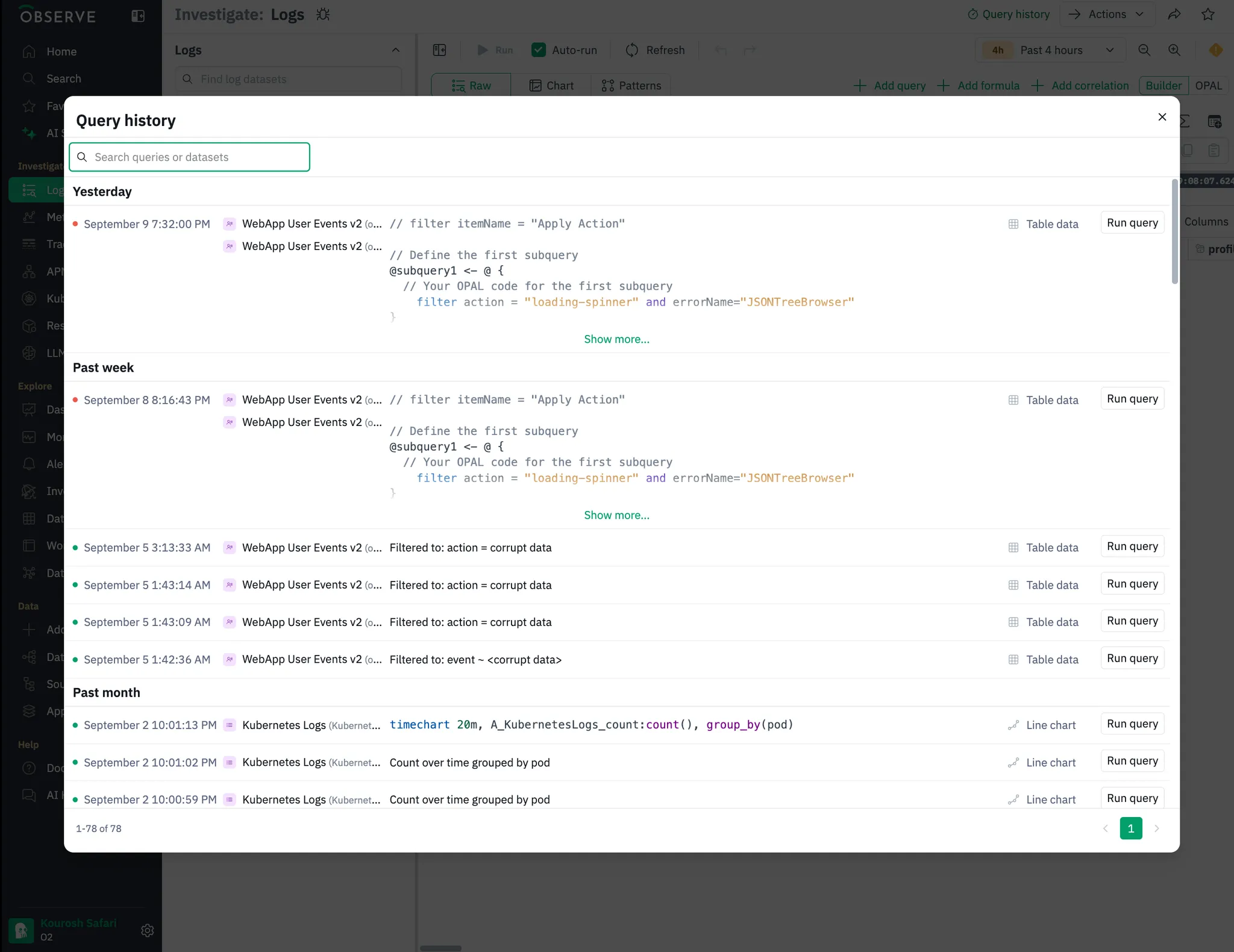Click the zoom in magnifier icon
Viewport: 1234px width, 952px height.
tap(1174, 50)
